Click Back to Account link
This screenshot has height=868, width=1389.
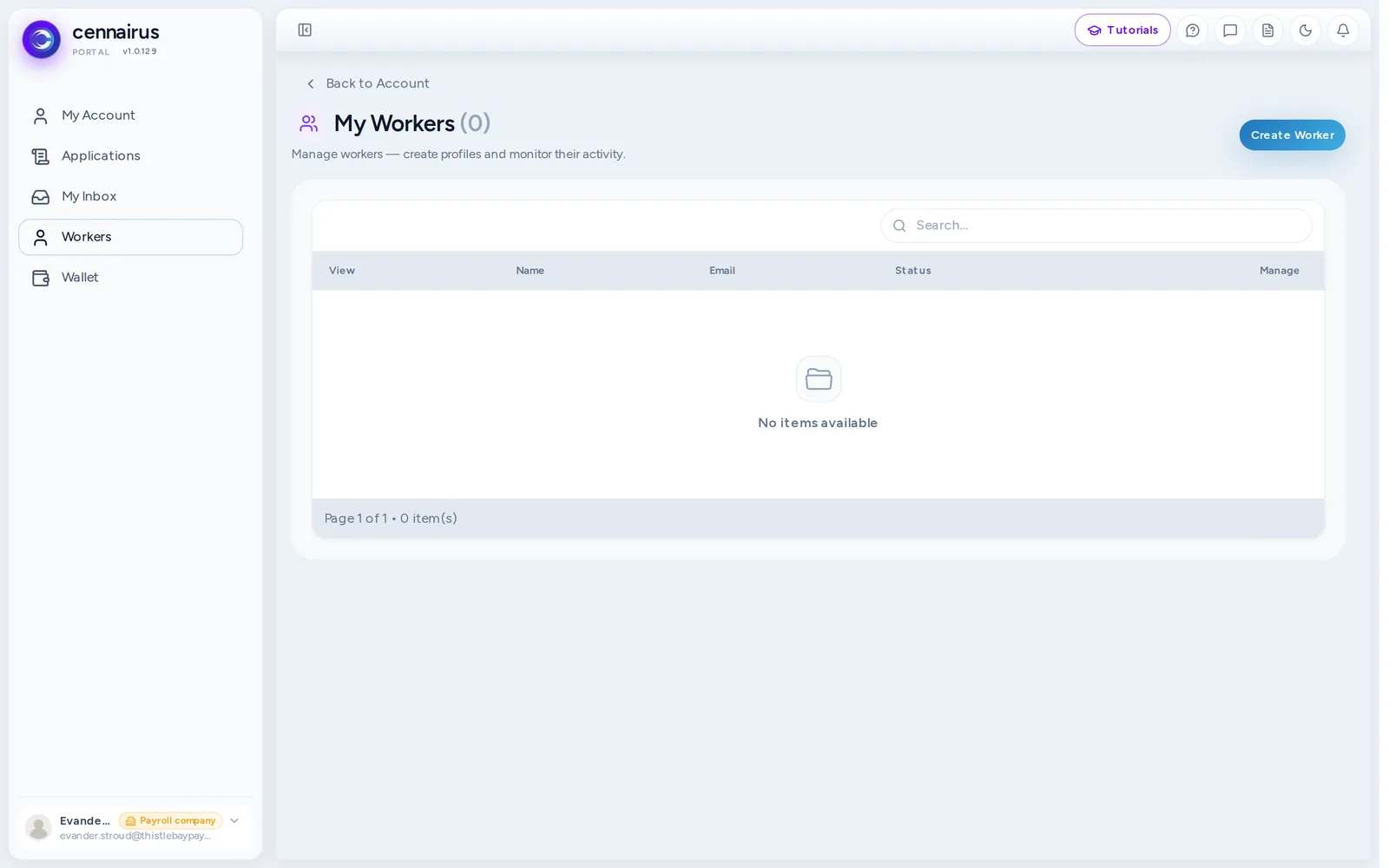tap(368, 83)
